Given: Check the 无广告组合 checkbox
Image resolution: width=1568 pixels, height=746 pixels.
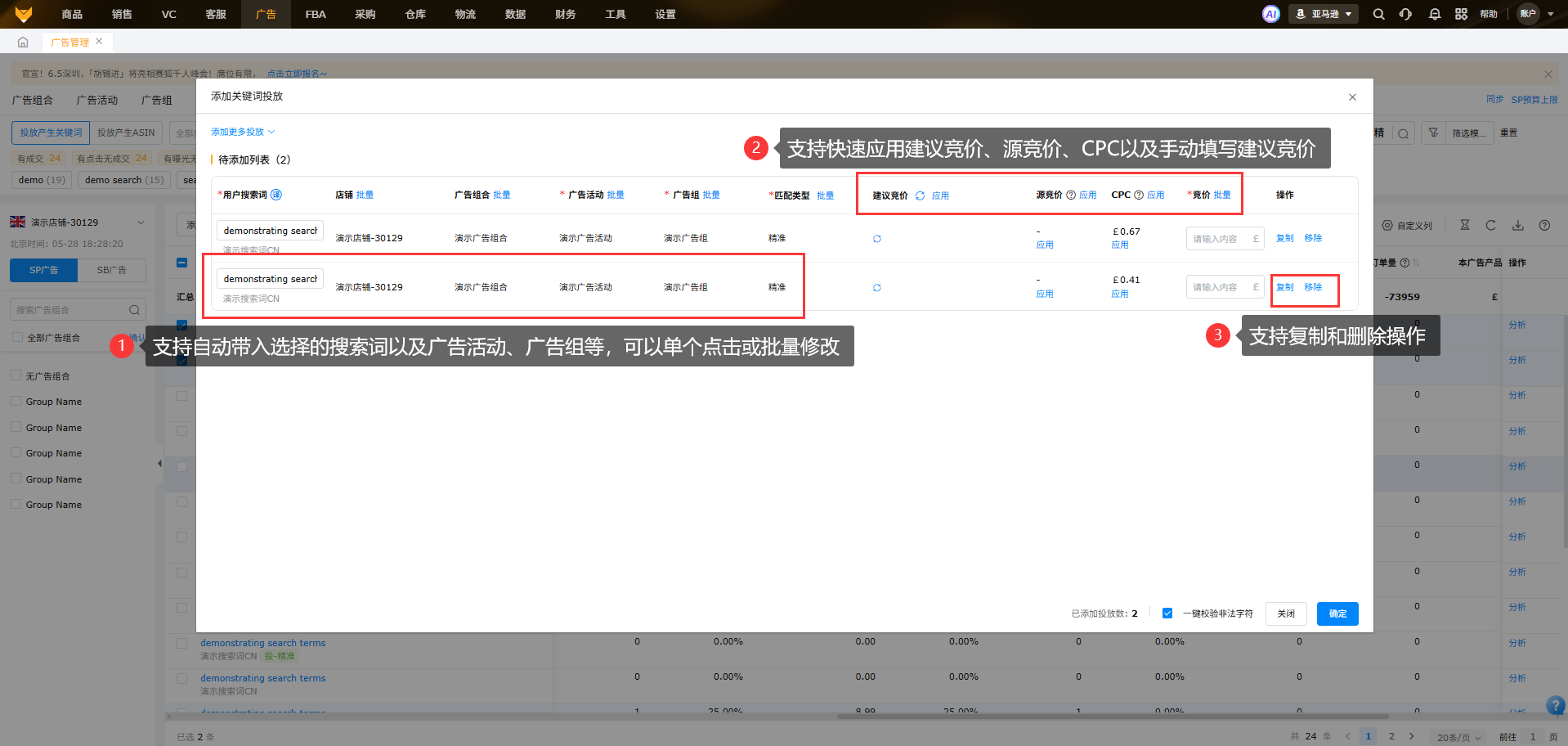Looking at the screenshot, I should (x=16, y=375).
